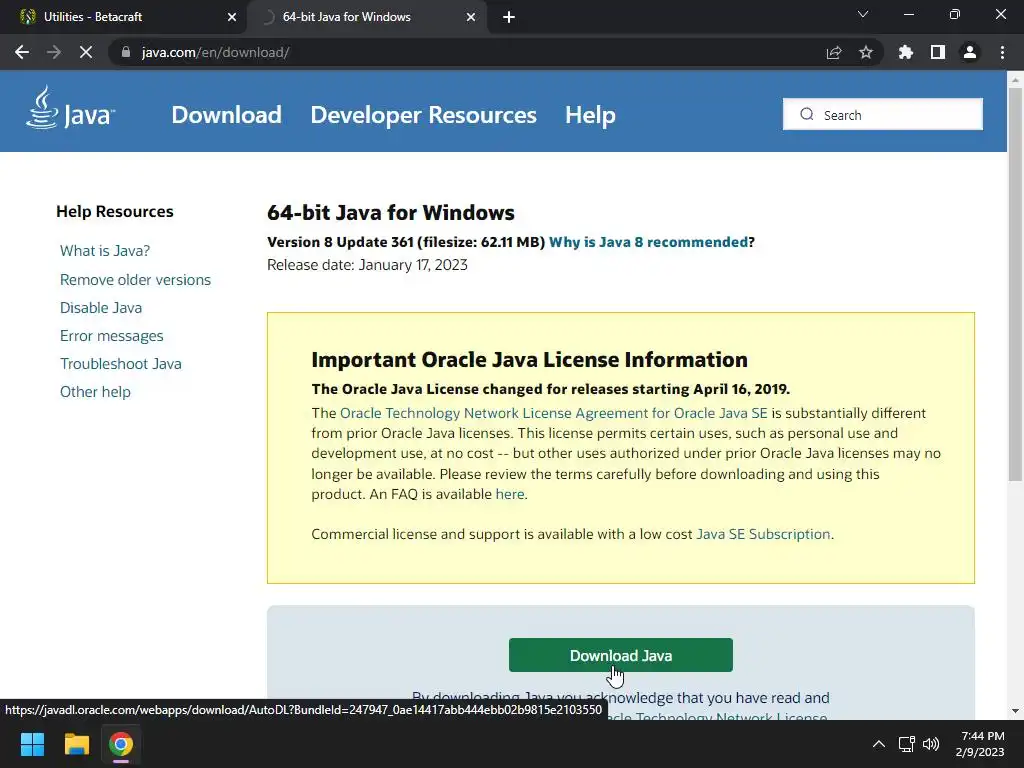Open Chrome profile menu

pos(970,52)
